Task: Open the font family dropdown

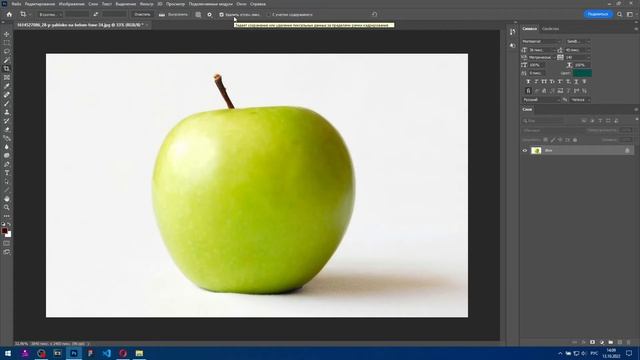Action: [x=542, y=42]
